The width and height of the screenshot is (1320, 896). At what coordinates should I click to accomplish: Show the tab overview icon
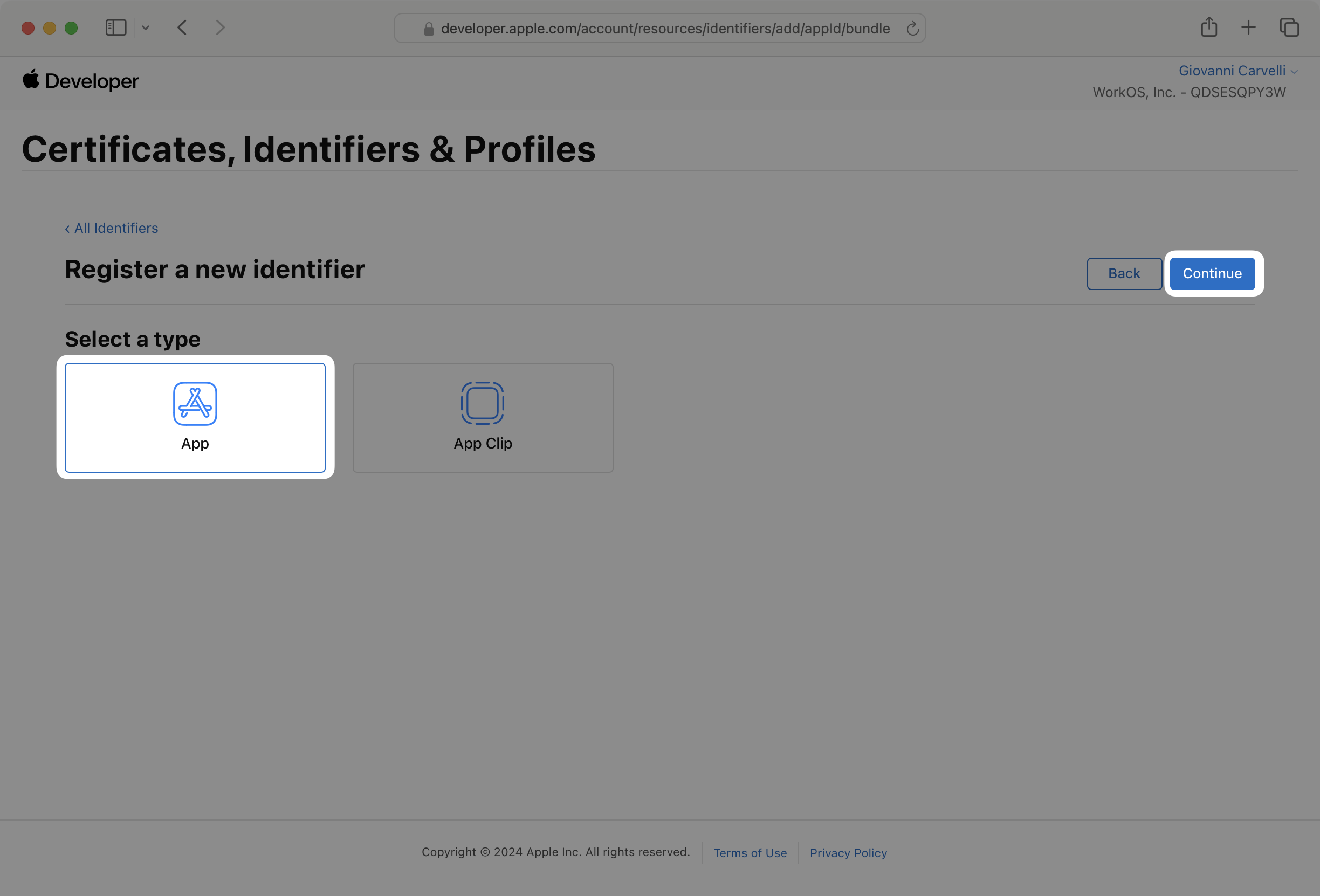(1289, 27)
